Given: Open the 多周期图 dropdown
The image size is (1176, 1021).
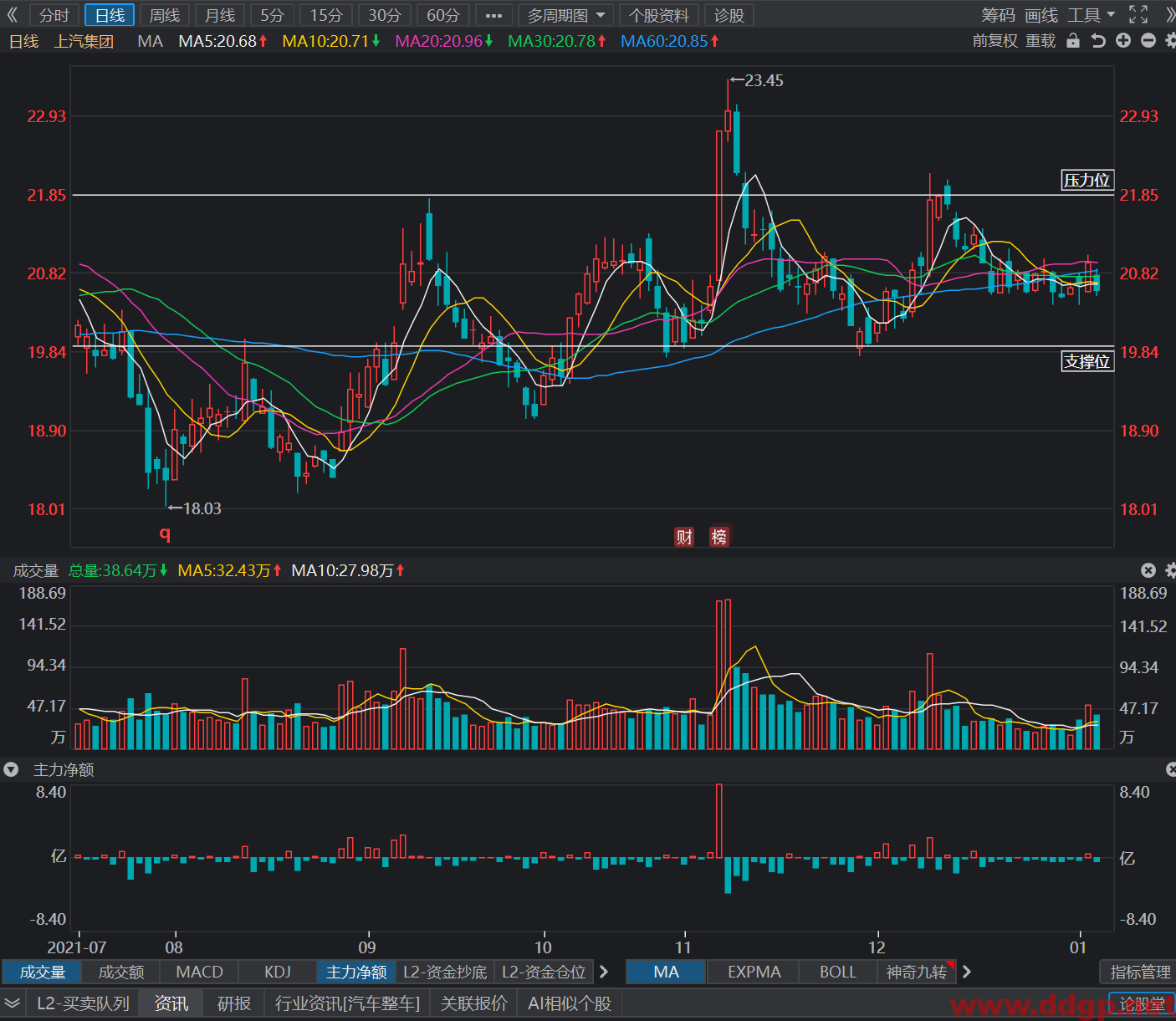Looking at the screenshot, I should click(x=566, y=15).
